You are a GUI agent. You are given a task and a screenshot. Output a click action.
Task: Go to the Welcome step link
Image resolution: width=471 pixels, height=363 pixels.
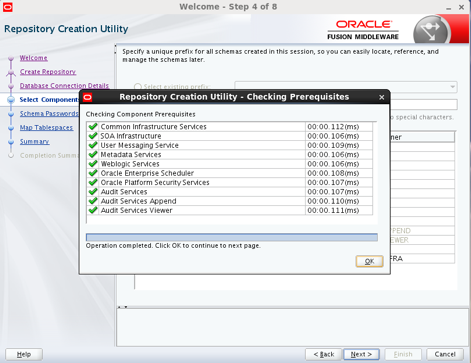point(33,58)
